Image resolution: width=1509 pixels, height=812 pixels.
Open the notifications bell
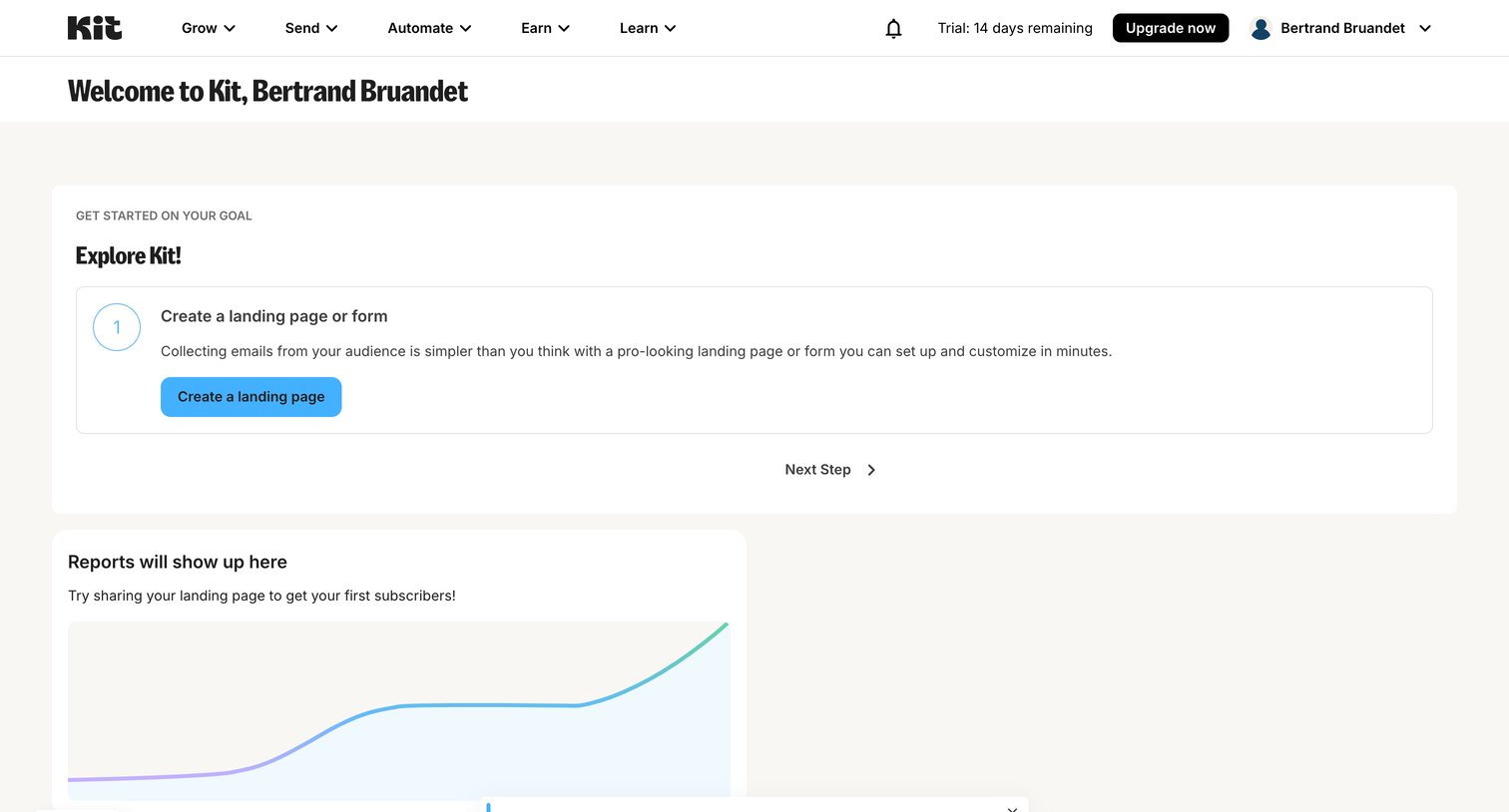(x=893, y=28)
